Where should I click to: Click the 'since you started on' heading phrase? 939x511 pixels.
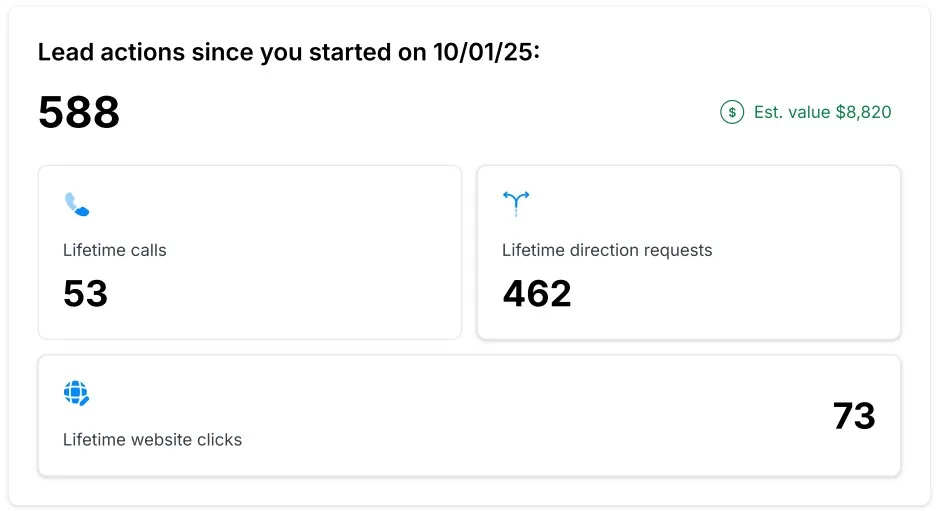[x=298, y=52]
